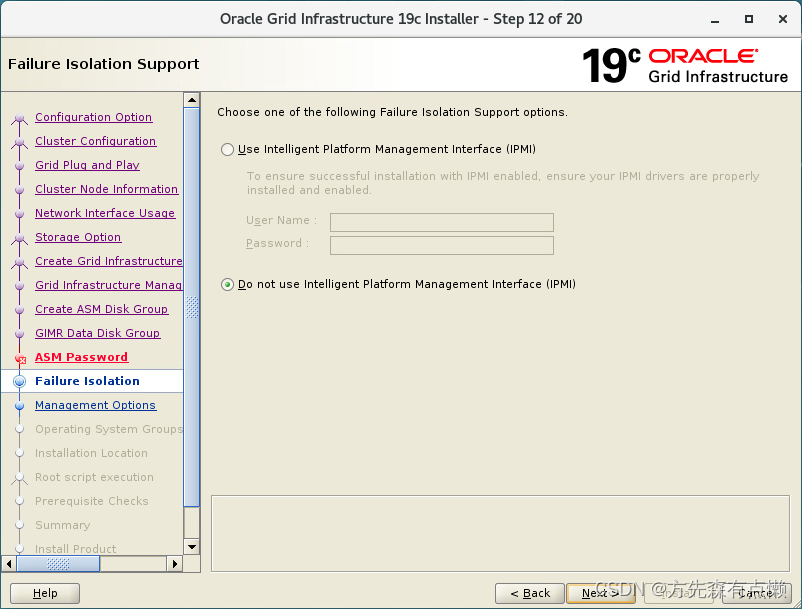Image resolution: width=802 pixels, height=609 pixels.
Task: Click the horizontal scrollbar thumb under step list
Action: coord(58,564)
